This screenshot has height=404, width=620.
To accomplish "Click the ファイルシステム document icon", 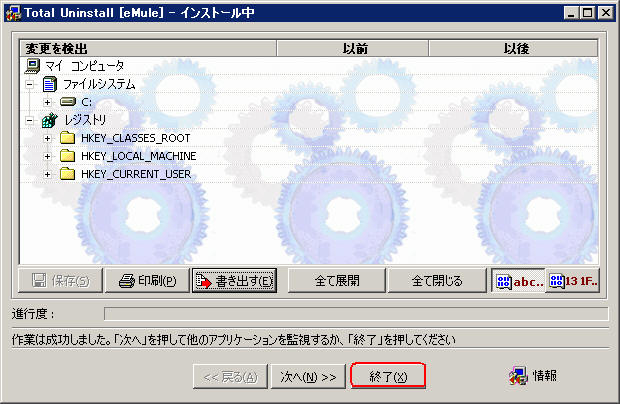I will coord(50,84).
